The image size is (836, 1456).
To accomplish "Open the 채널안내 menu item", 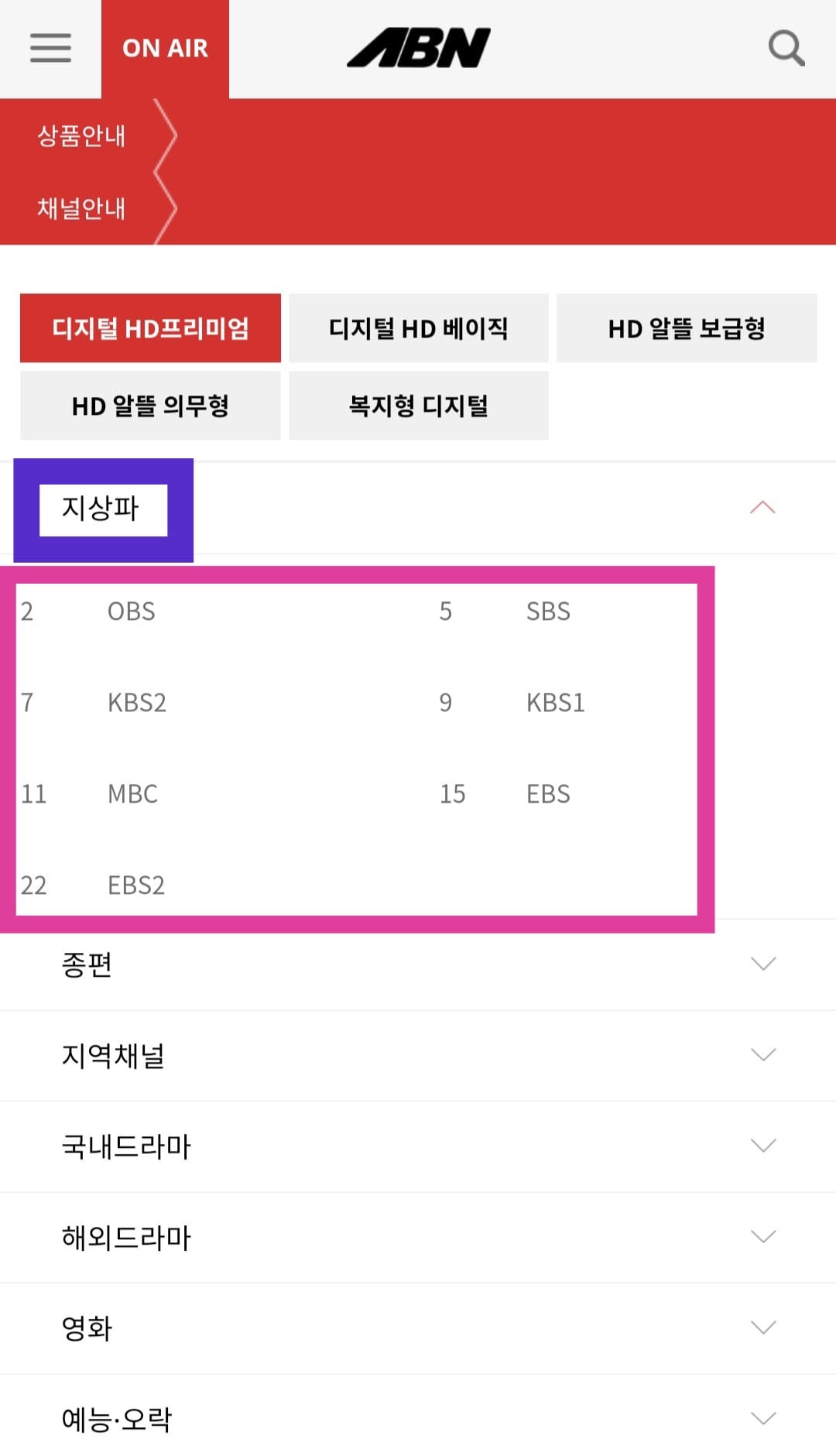I will point(81,209).
